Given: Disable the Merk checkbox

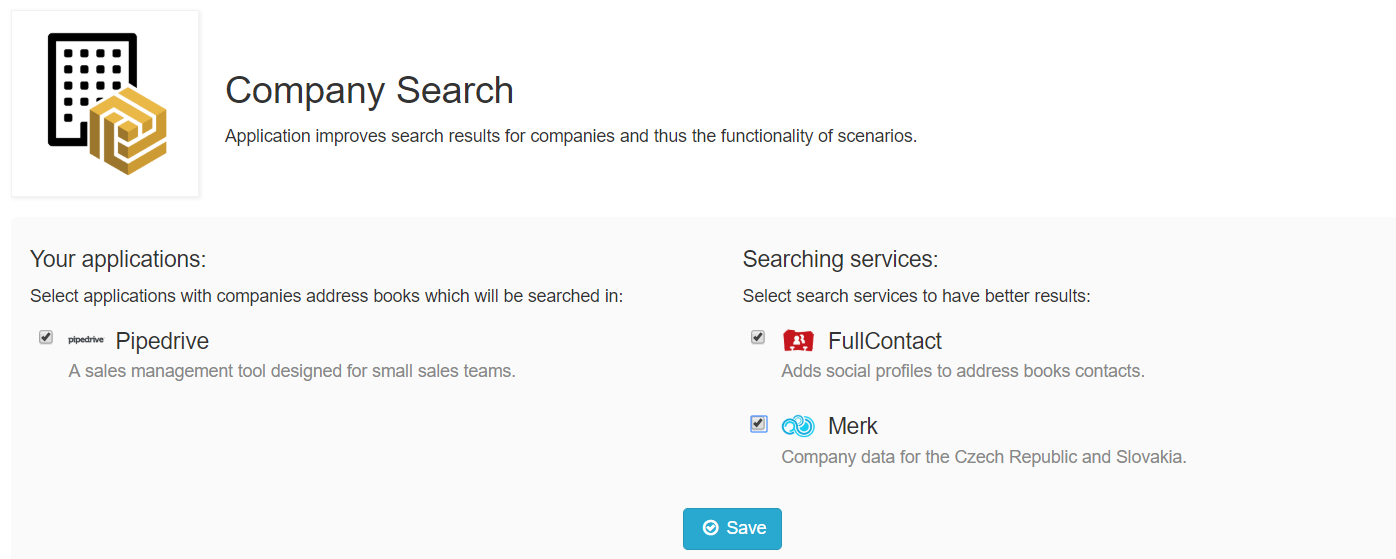Looking at the screenshot, I should 758,424.
